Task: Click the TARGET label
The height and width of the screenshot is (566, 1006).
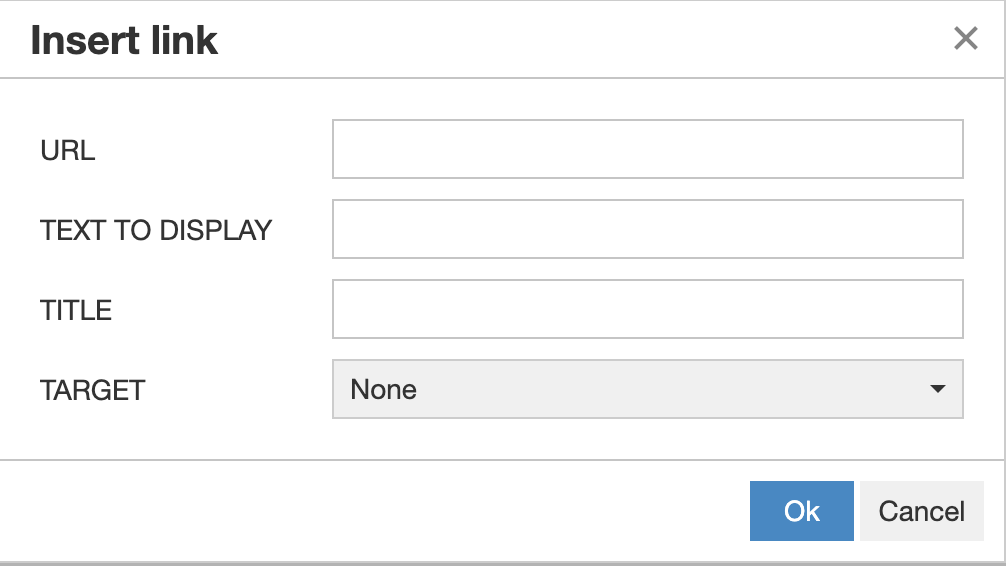Action: 93,390
